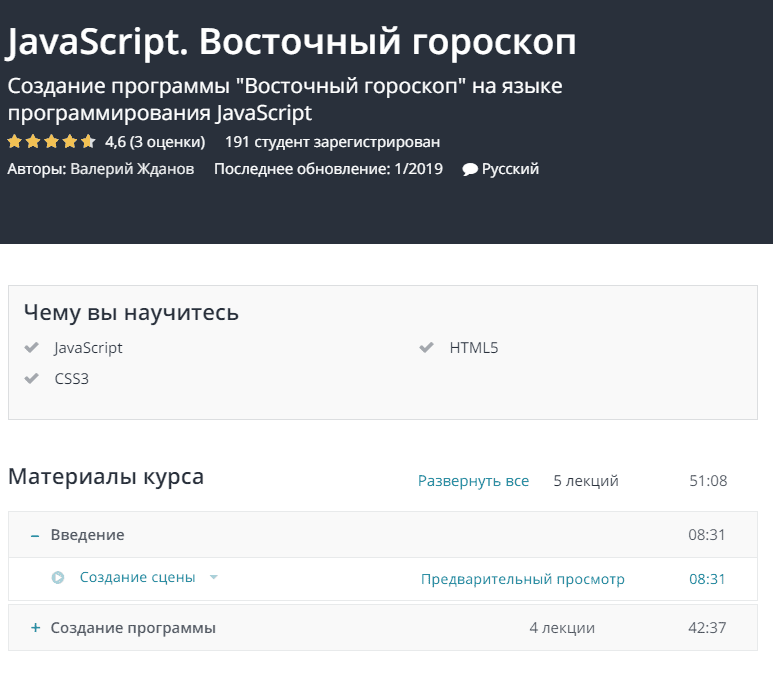This screenshot has width=773, height=673.
Task: Click the checkmark icon next to HTML5
Action: [x=427, y=348]
